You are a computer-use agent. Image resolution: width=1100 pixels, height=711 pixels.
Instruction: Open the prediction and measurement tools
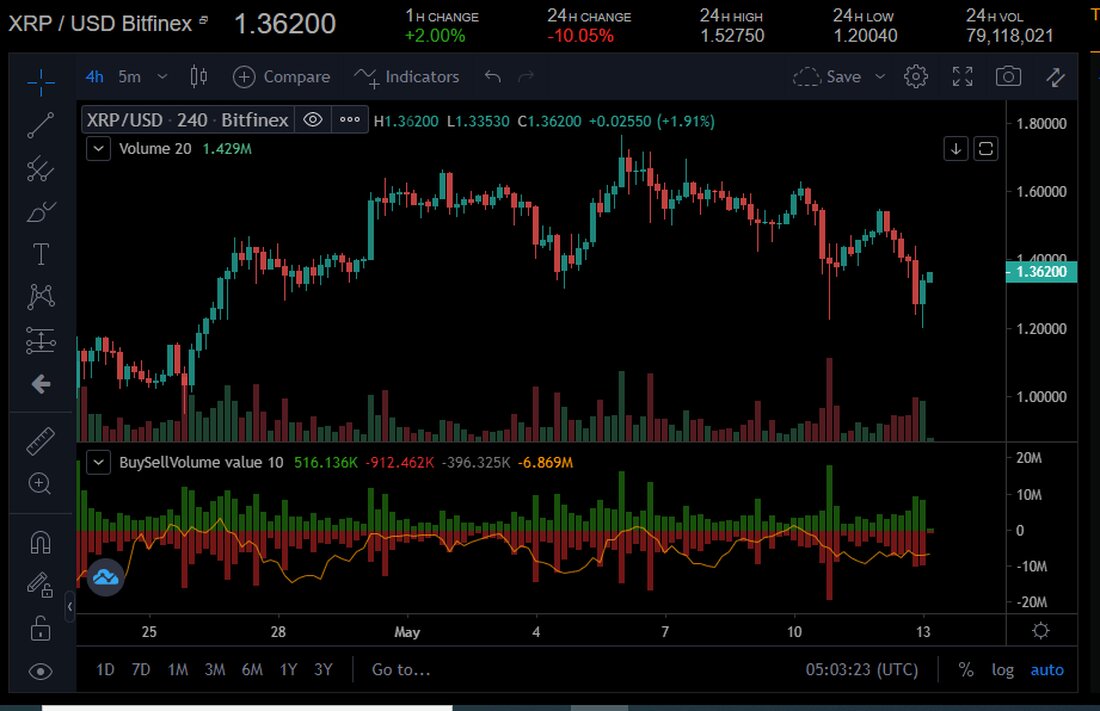coord(41,340)
